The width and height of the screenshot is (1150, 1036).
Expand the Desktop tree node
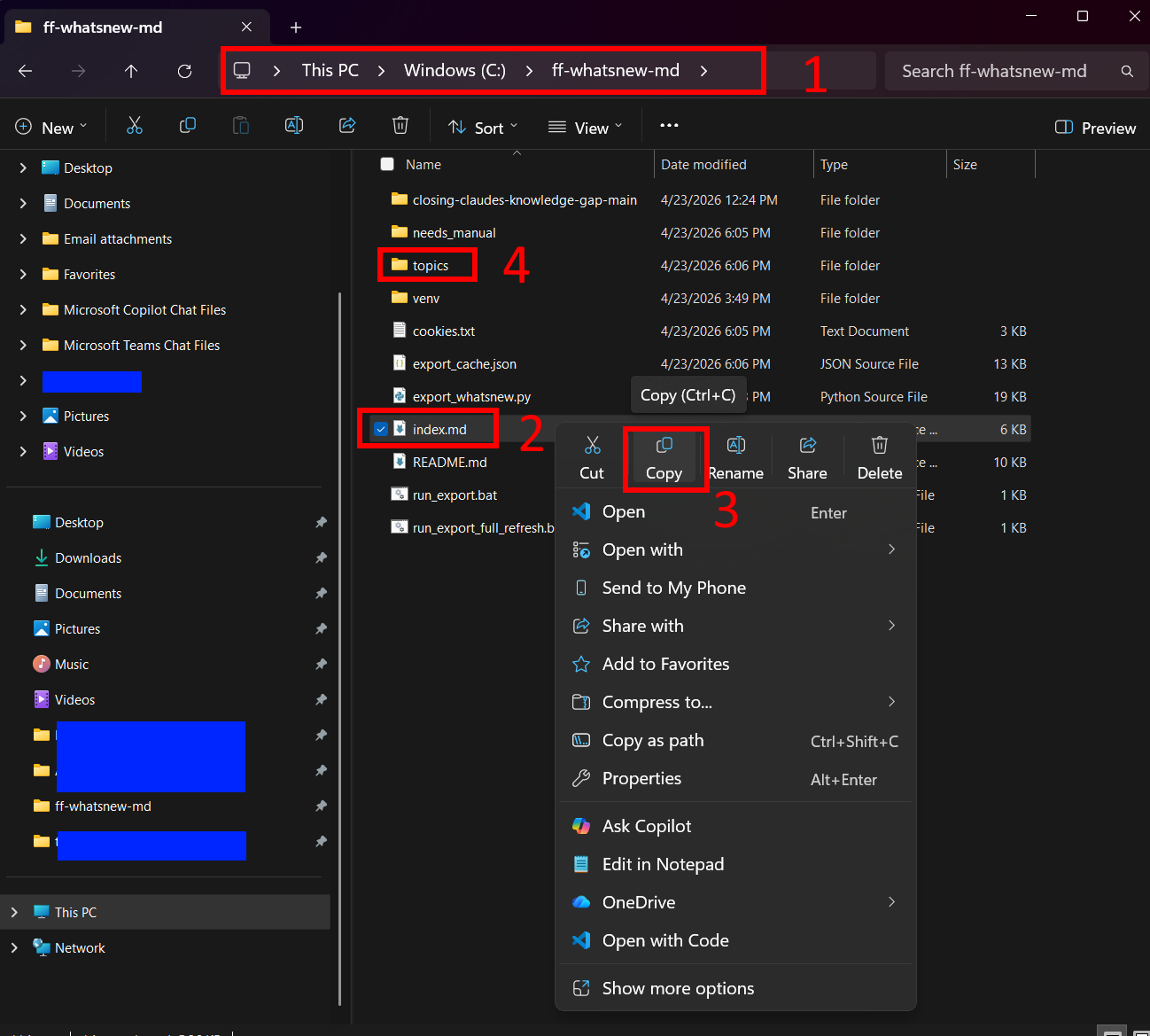[23, 167]
